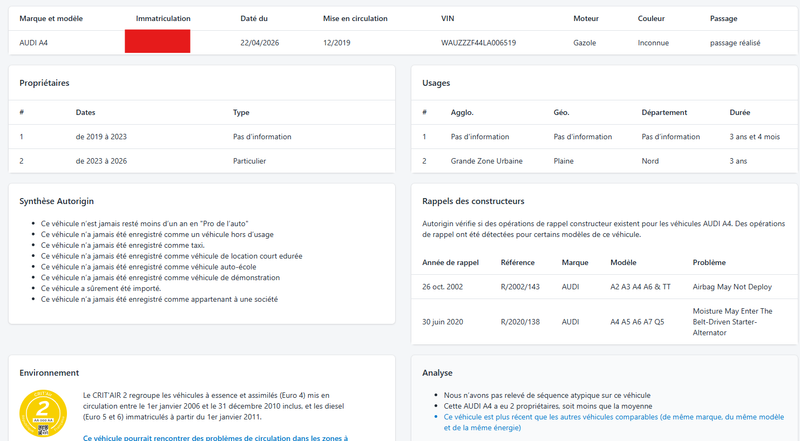This screenshot has height=441, width=800.
Task: Select the recall reference R/2020/138
Action: [x=520, y=322]
